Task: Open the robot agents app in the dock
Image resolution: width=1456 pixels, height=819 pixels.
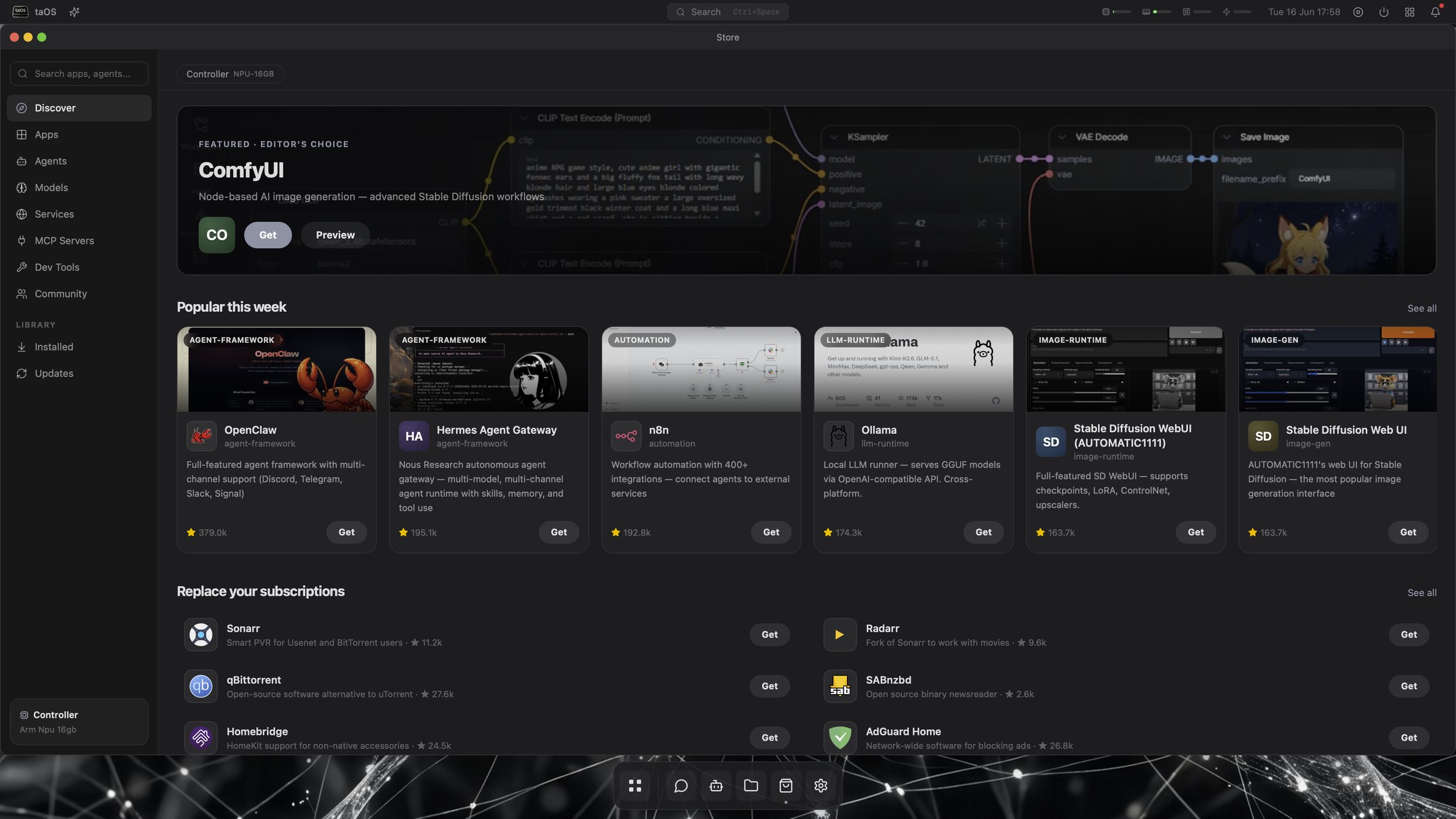Action: pyautogui.click(x=716, y=786)
